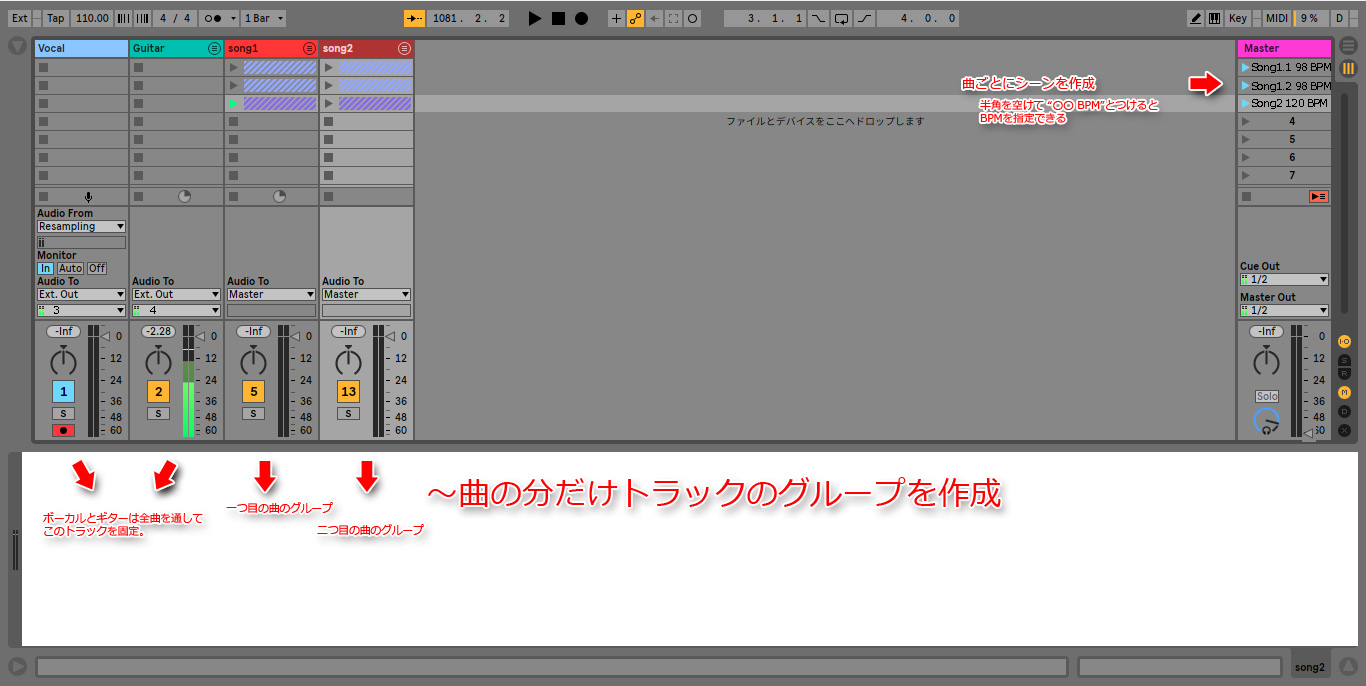Toggle Vocal track arm record button

click(62, 430)
